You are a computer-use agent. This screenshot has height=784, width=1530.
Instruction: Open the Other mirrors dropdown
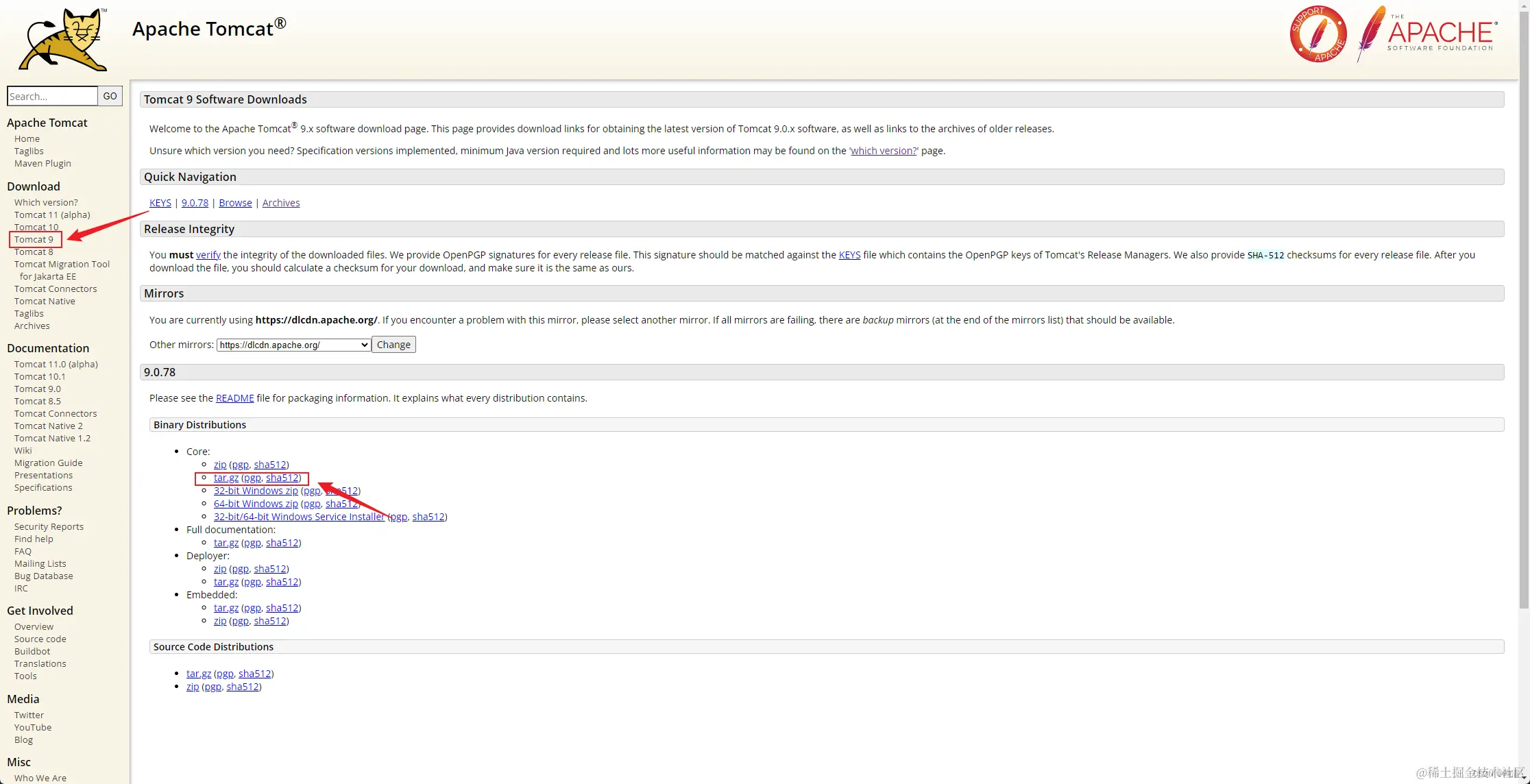(293, 345)
